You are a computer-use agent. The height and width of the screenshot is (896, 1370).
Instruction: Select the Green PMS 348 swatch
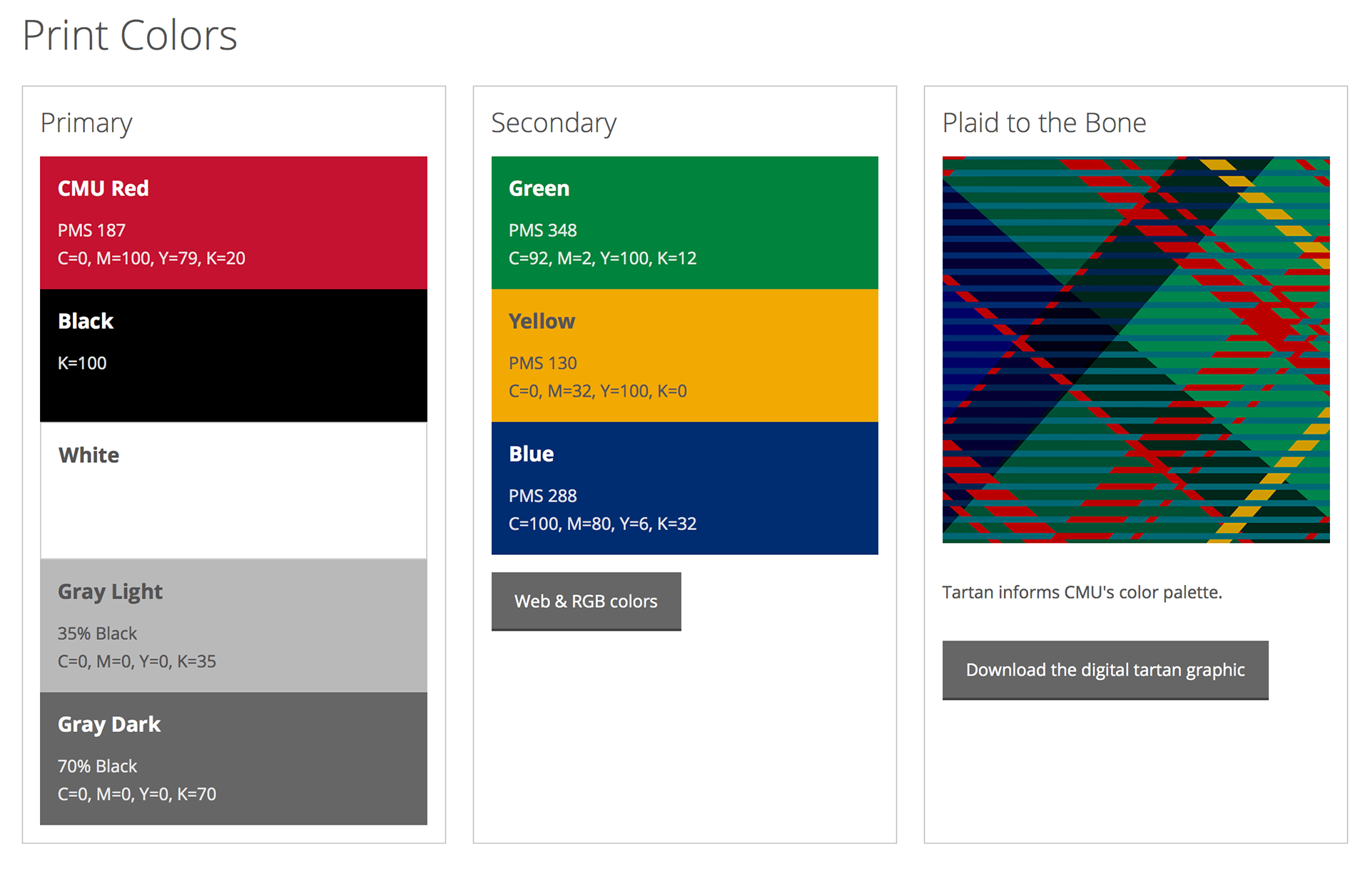coord(685,223)
